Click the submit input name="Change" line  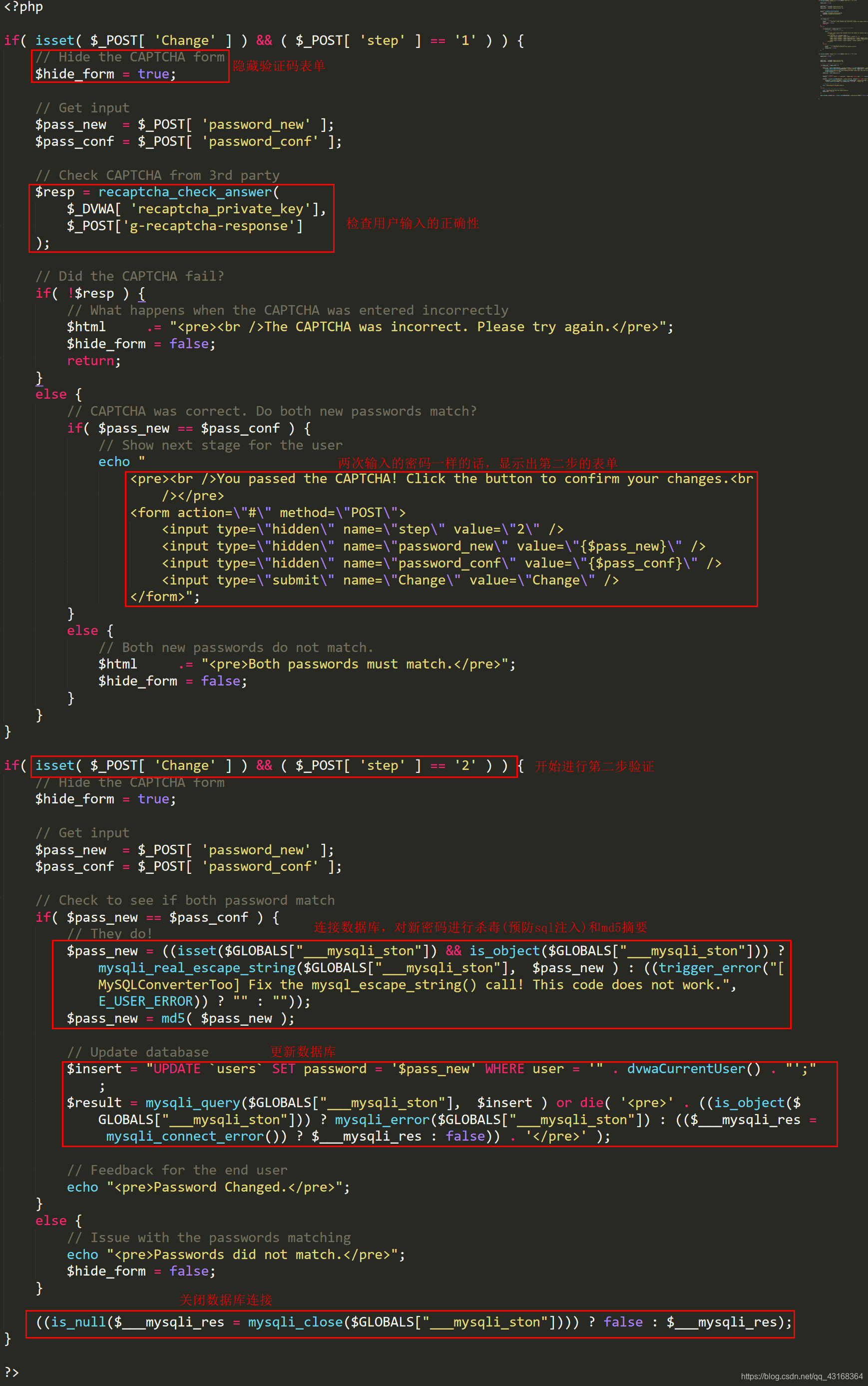(x=390, y=580)
